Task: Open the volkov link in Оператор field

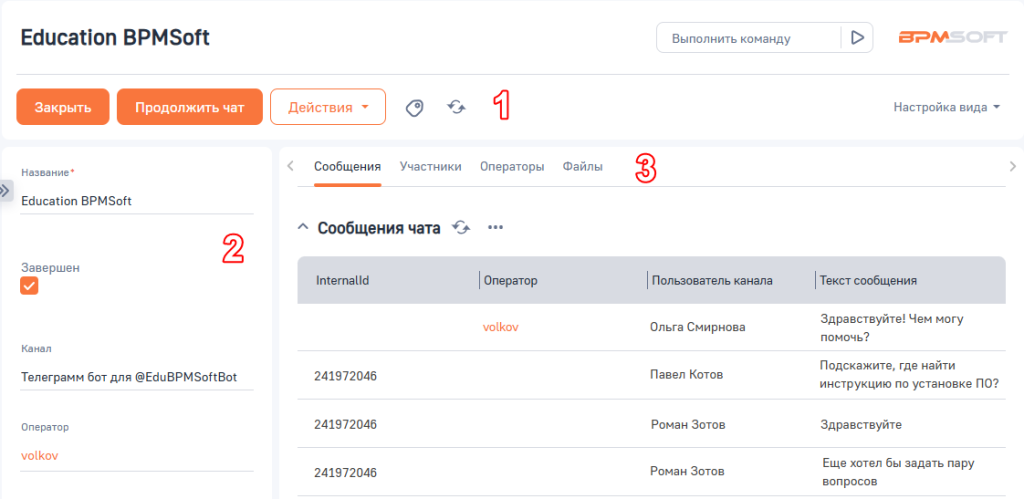Action: click(40, 456)
